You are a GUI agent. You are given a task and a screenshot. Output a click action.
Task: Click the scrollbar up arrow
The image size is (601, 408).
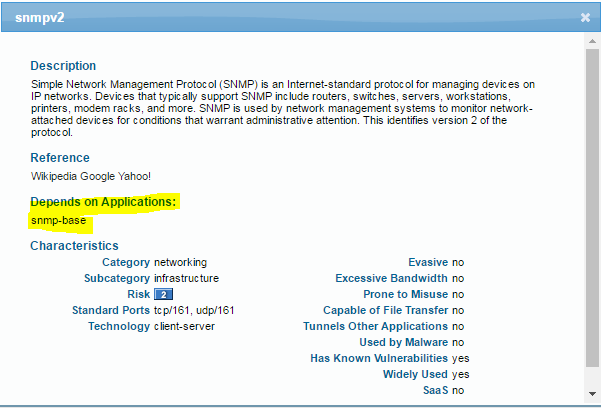tap(592, 41)
